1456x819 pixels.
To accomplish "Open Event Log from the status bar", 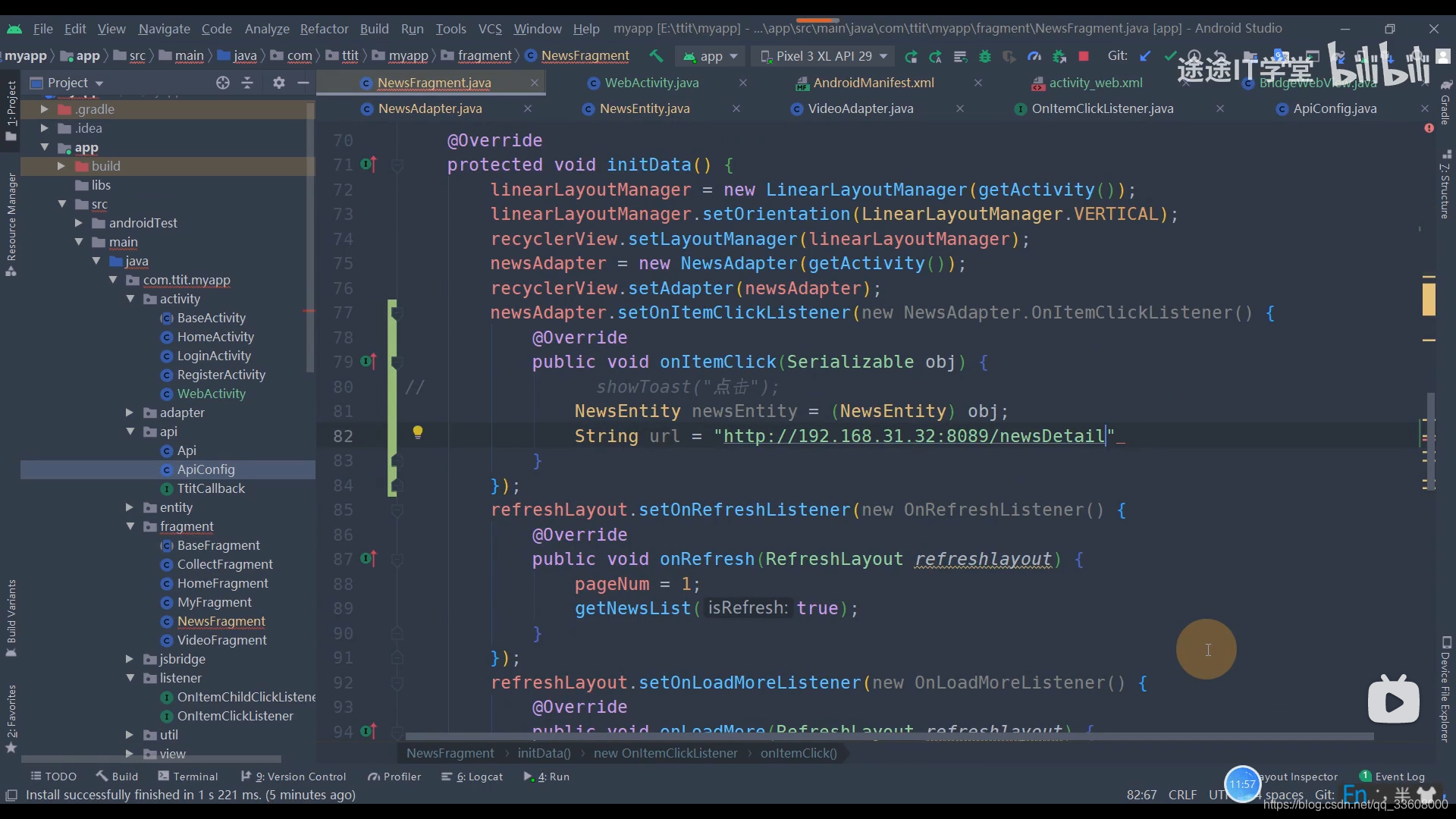I will [x=1392, y=777].
